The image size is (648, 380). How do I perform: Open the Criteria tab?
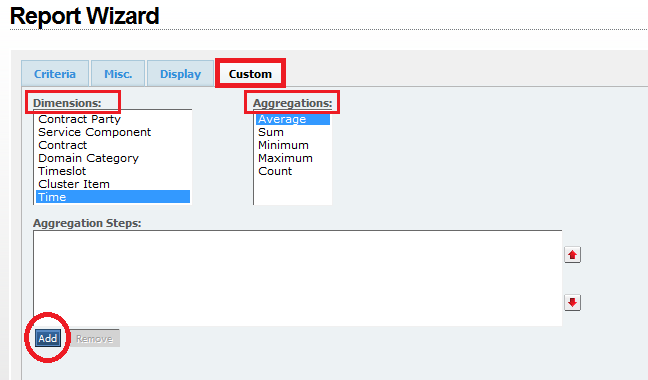tap(55, 74)
